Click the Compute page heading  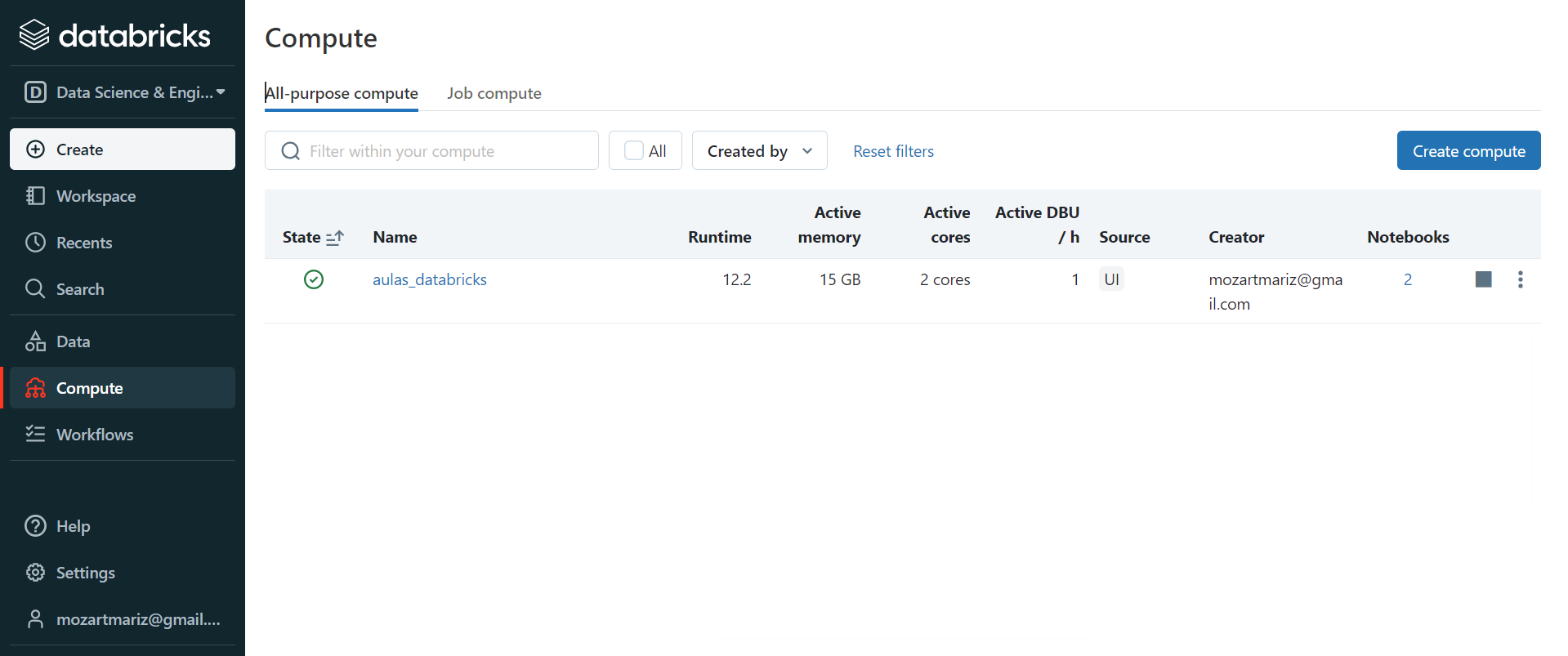coord(321,38)
